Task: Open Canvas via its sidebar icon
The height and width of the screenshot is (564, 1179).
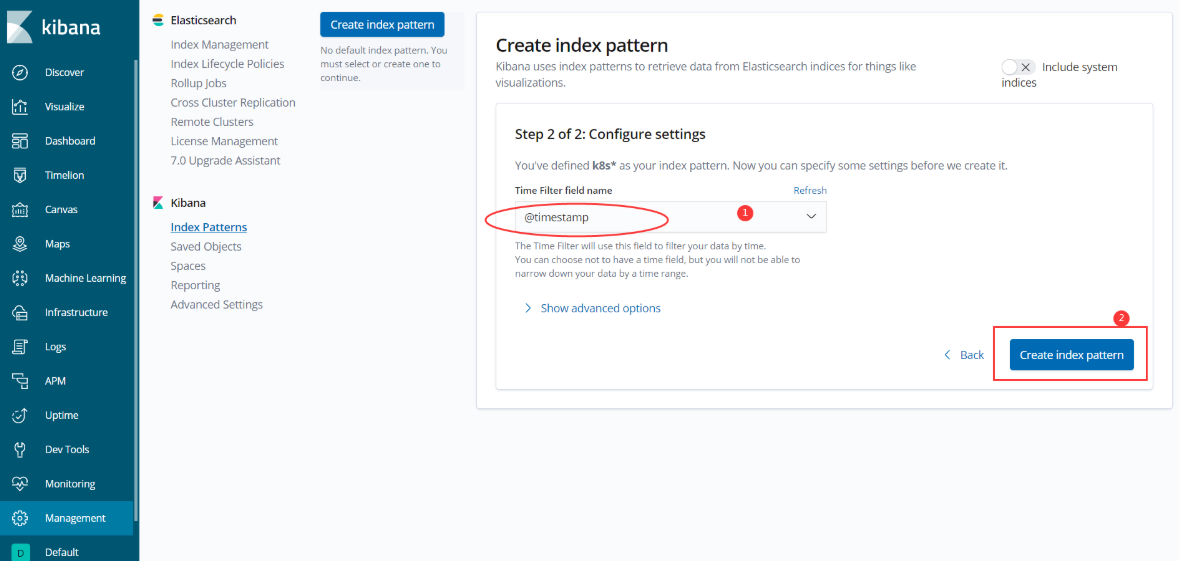Action: pyautogui.click(x=20, y=210)
